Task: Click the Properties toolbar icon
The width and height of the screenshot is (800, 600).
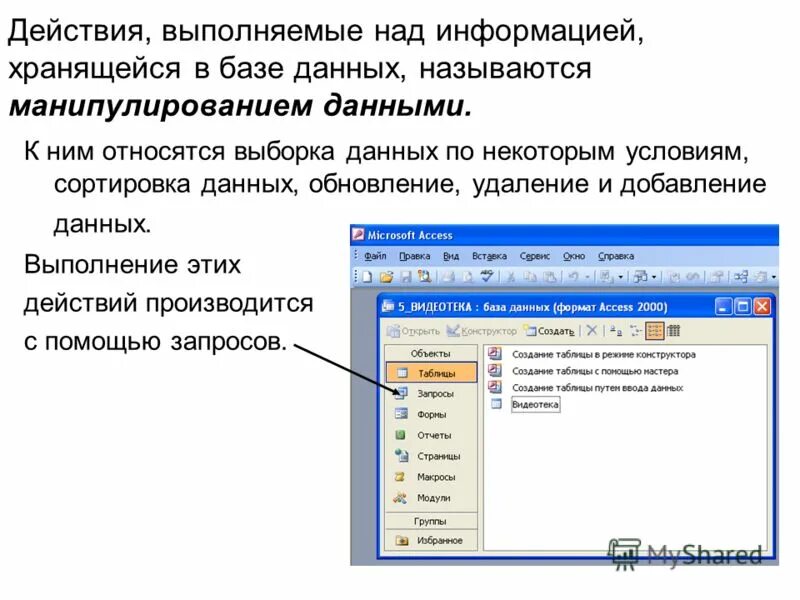Action: 717,277
